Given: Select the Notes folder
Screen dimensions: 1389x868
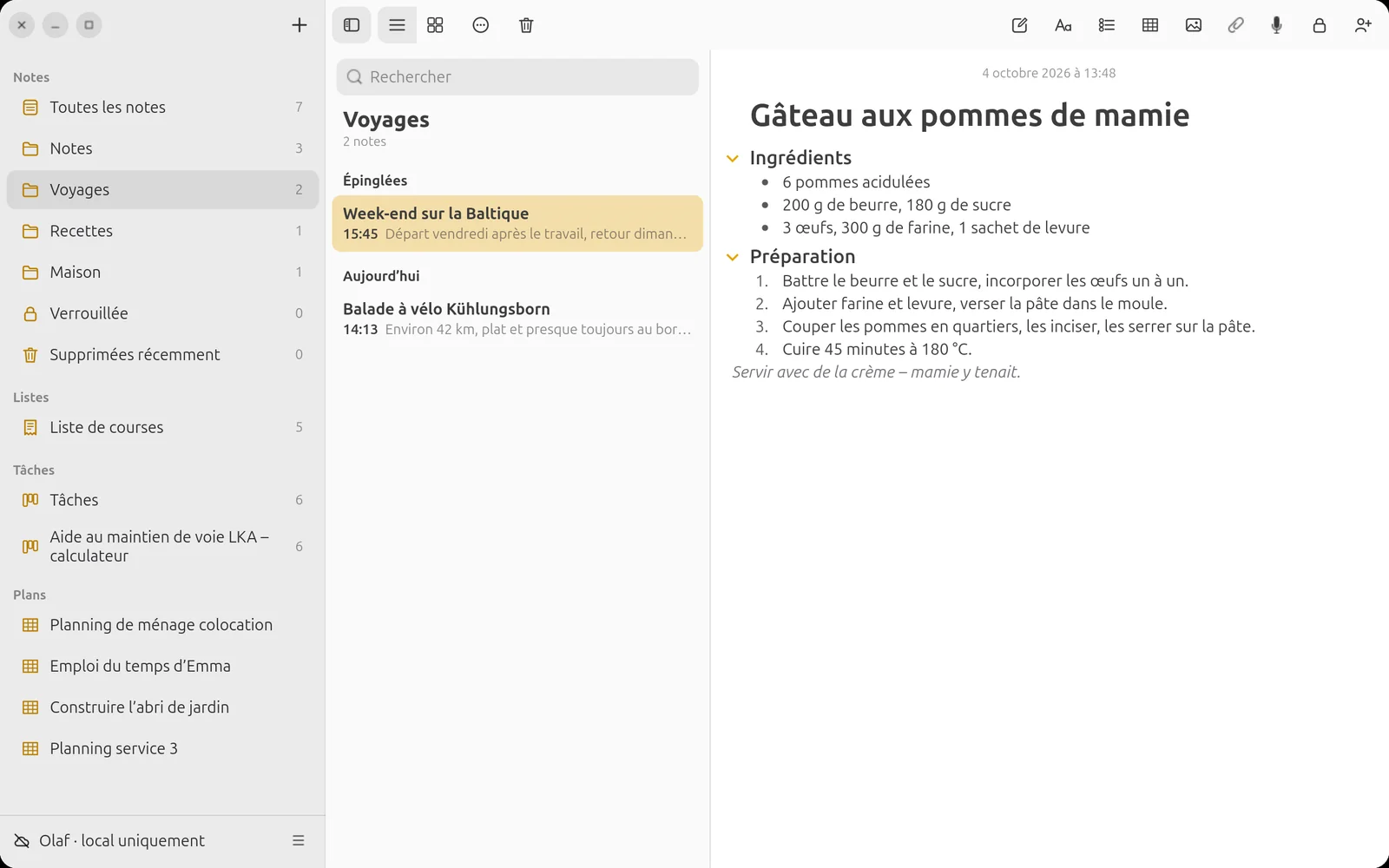Looking at the screenshot, I should point(162,148).
